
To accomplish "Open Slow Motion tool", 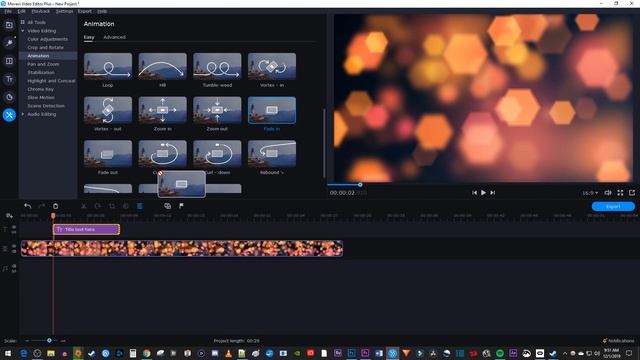I will [x=41, y=97].
